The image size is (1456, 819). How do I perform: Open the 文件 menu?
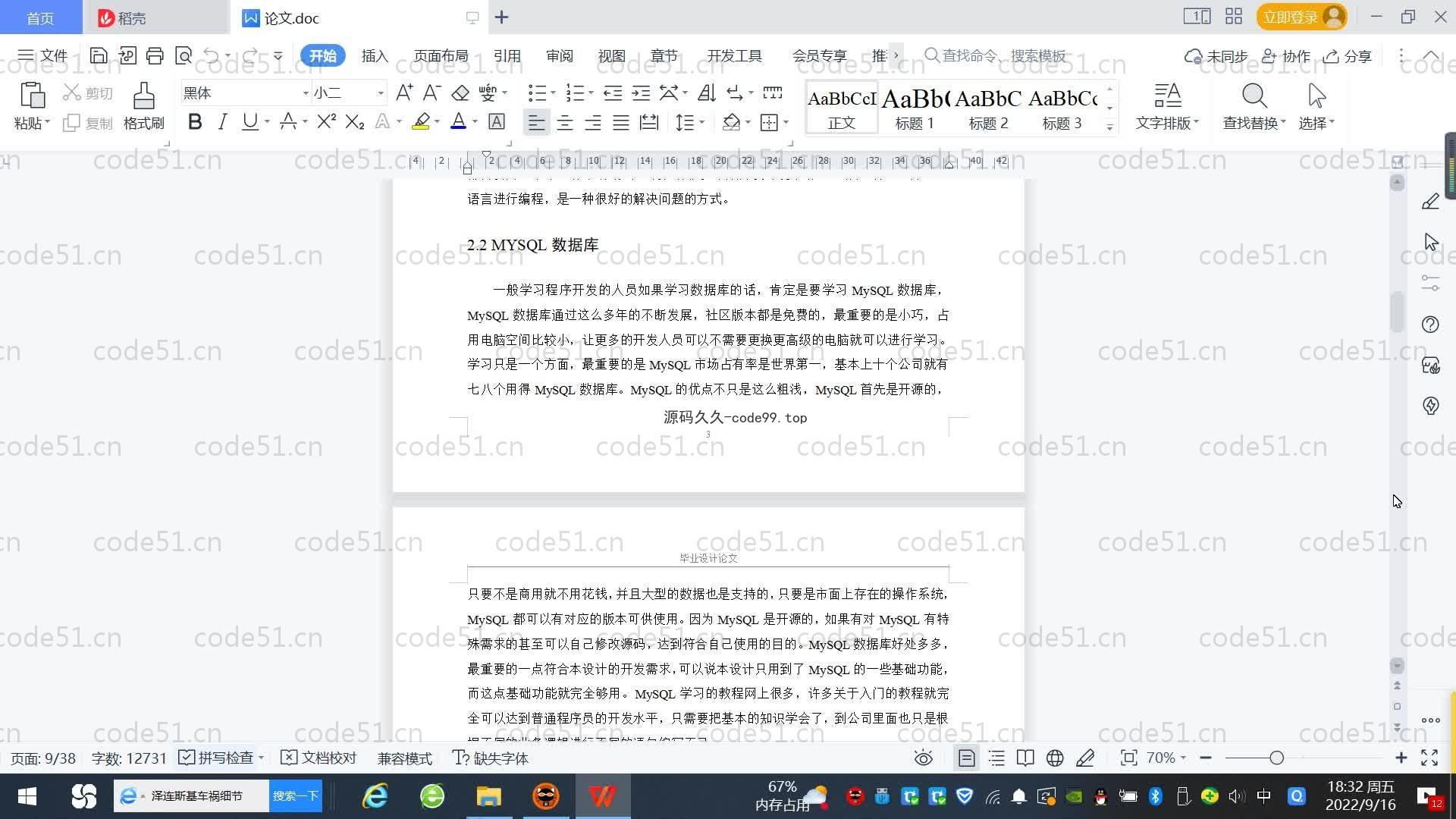[42, 55]
